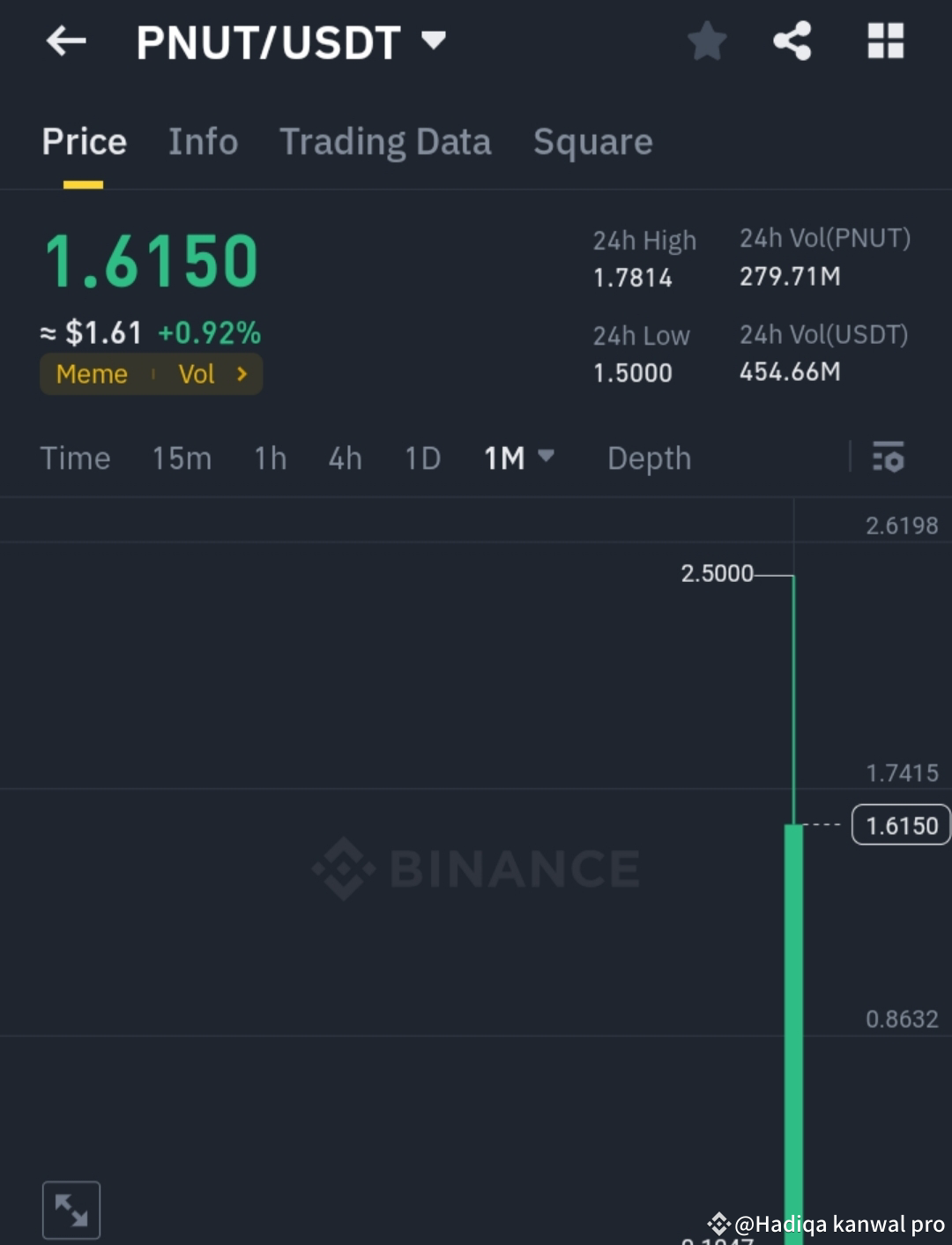Open chart indicator settings icon
Image resolution: width=952 pixels, height=1245 pixels.
(x=889, y=458)
